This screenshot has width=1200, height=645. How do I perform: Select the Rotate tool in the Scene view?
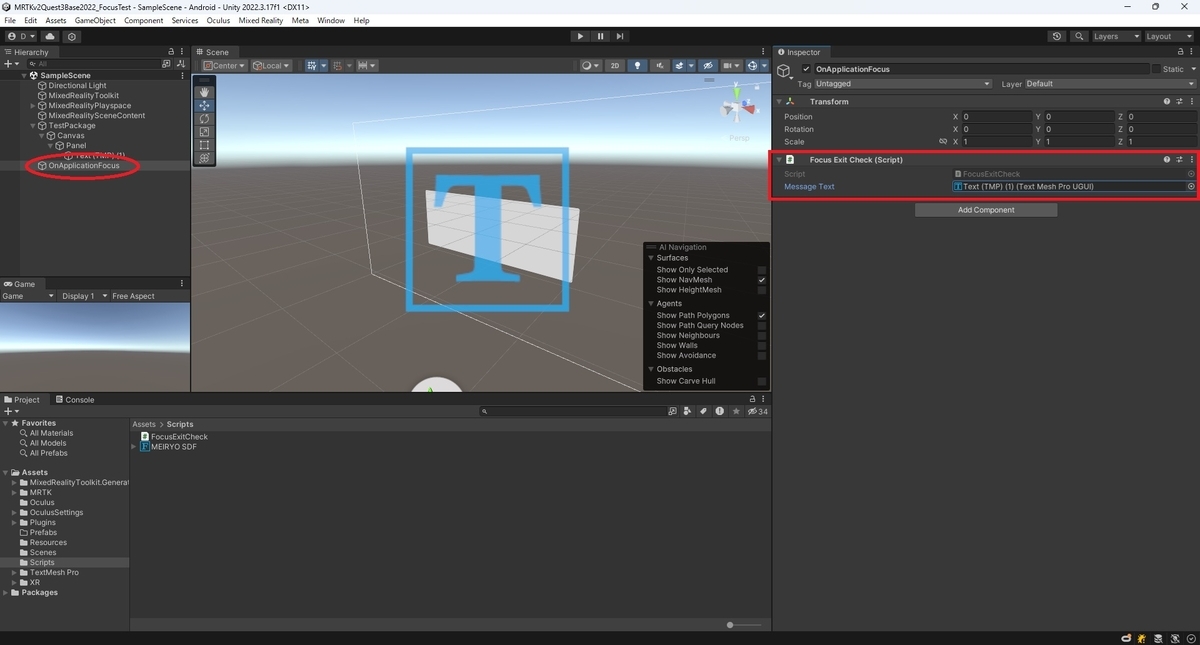tap(204, 118)
